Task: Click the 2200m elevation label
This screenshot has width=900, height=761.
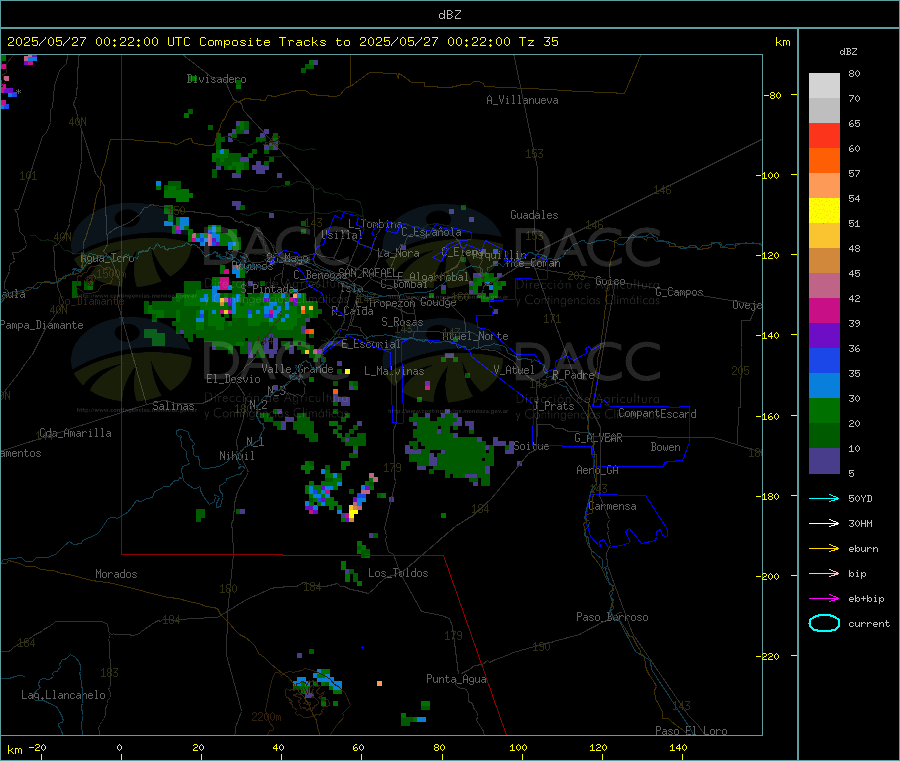Action: [x=266, y=717]
